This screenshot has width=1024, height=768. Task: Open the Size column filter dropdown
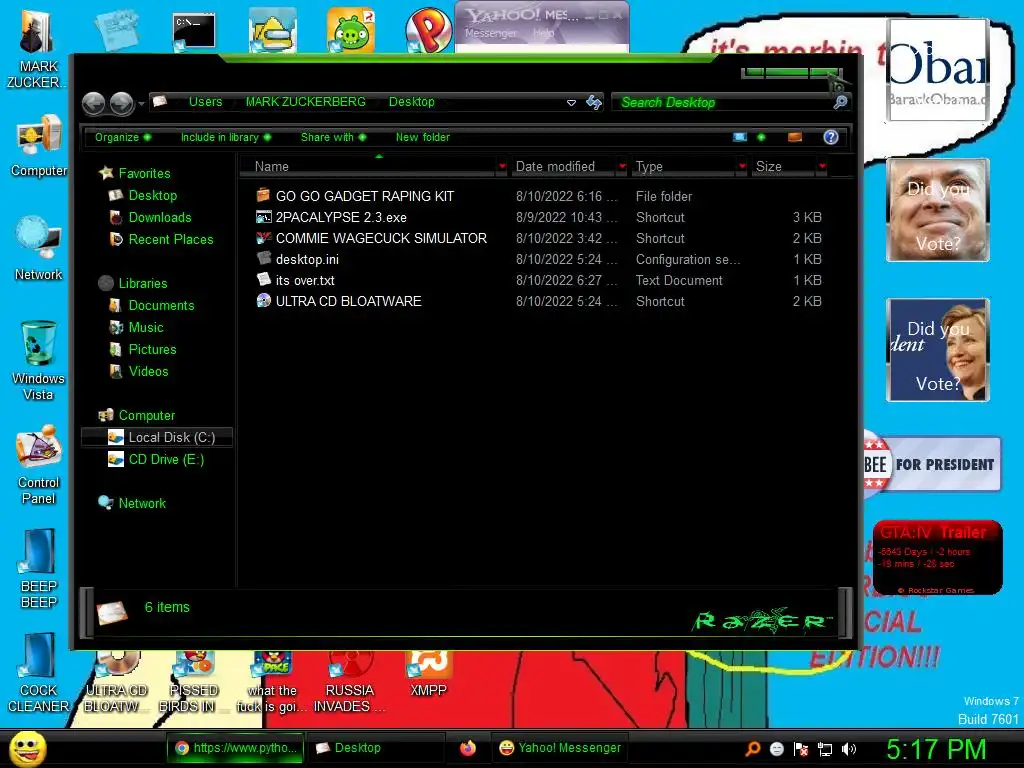tap(822, 167)
